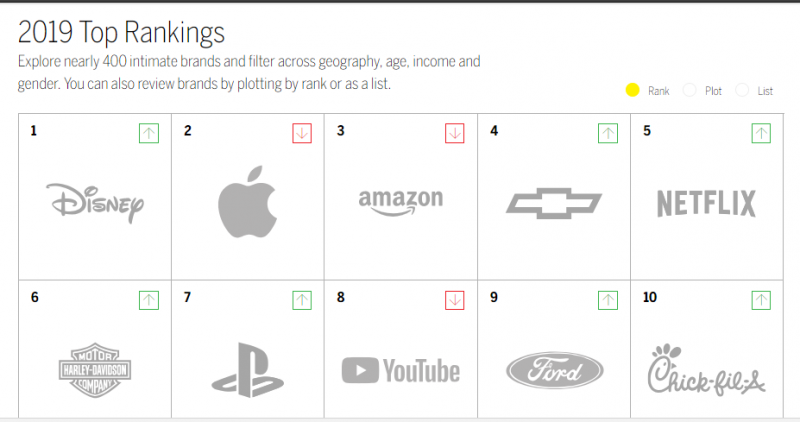800x422 pixels.
Task: Click YouTube's red down arrow indicator
Action: [455, 299]
